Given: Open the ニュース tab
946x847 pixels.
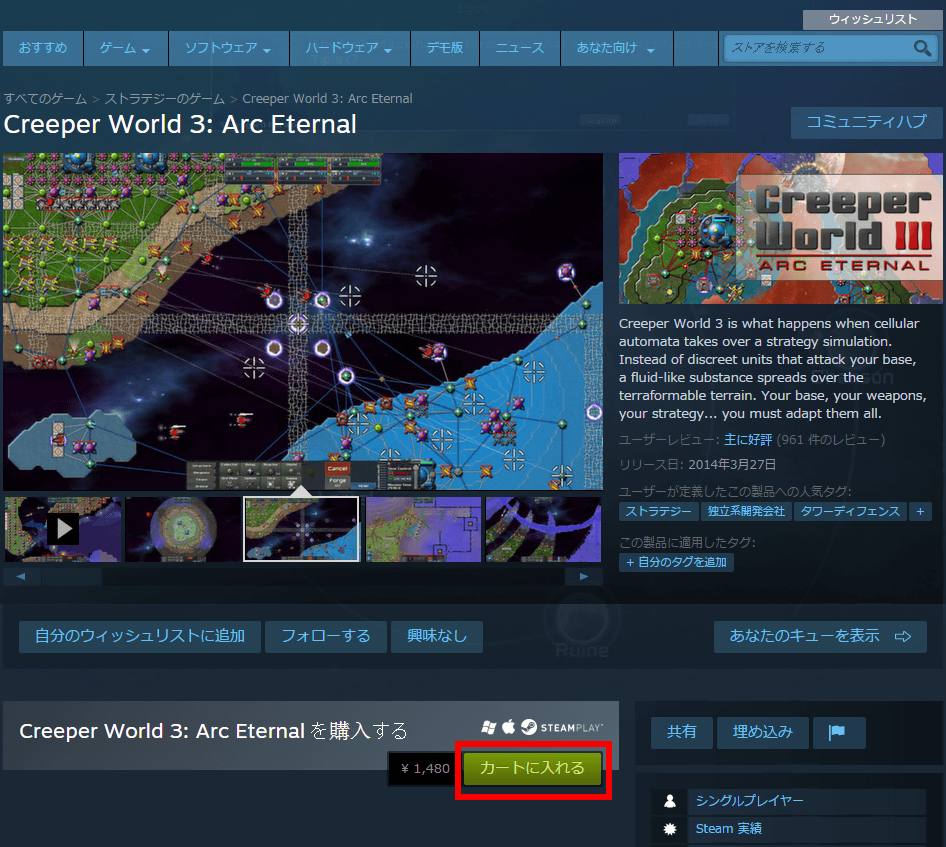Looking at the screenshot, I should 519,48.
